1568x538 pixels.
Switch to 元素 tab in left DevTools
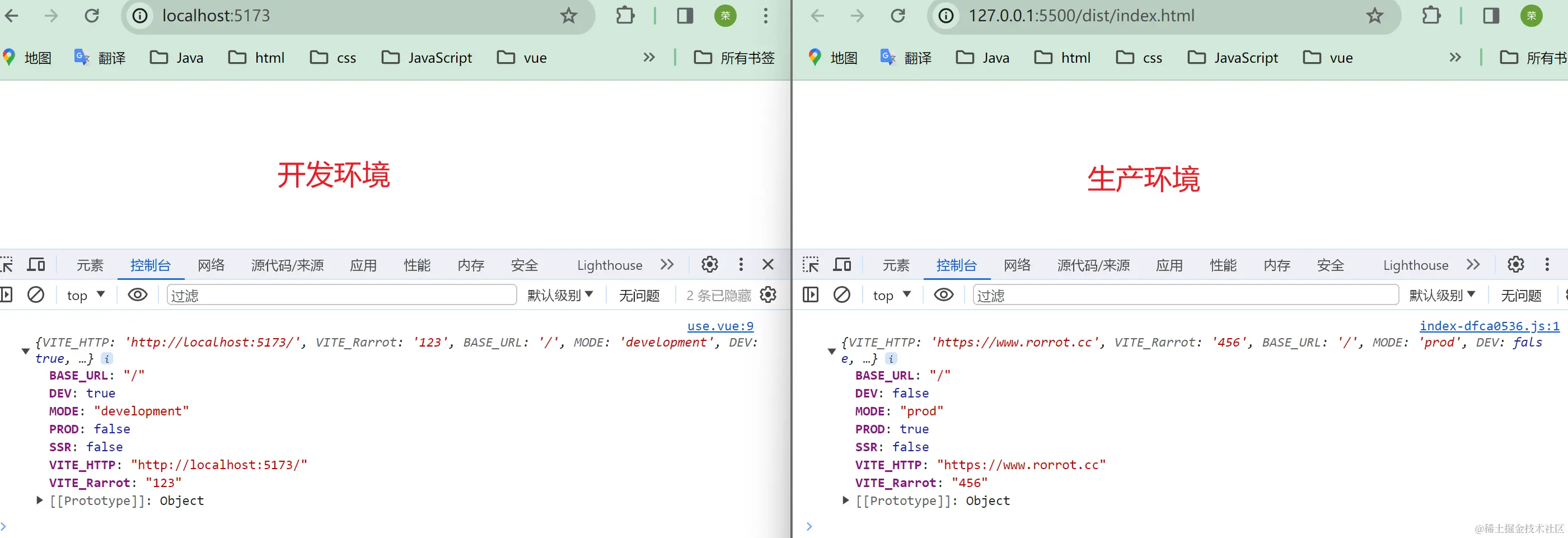coord(90,265)
